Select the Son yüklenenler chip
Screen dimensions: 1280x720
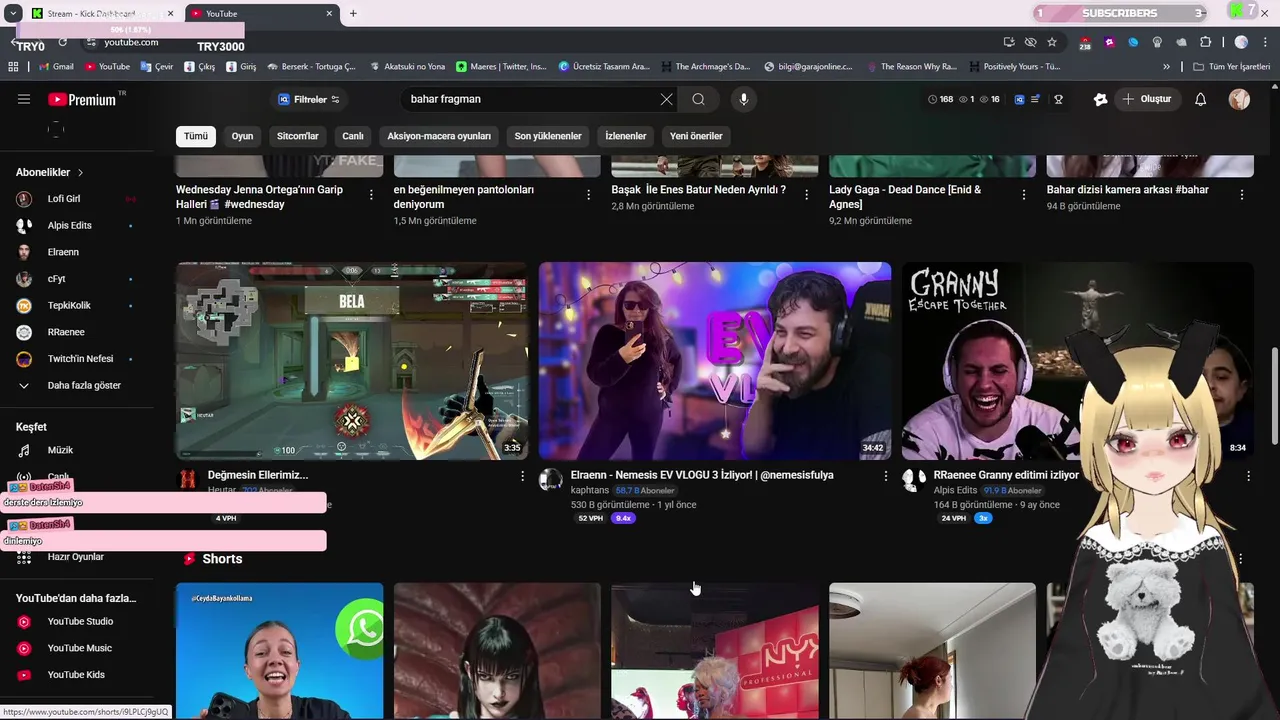point(548,136)
